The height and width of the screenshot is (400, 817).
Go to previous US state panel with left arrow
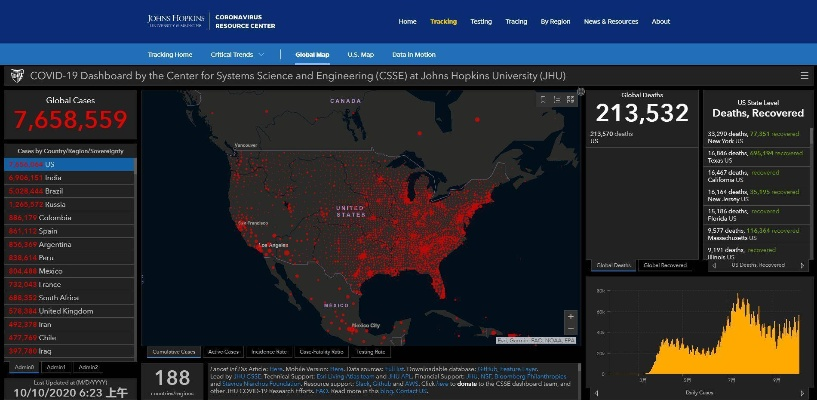pos(714,266)
